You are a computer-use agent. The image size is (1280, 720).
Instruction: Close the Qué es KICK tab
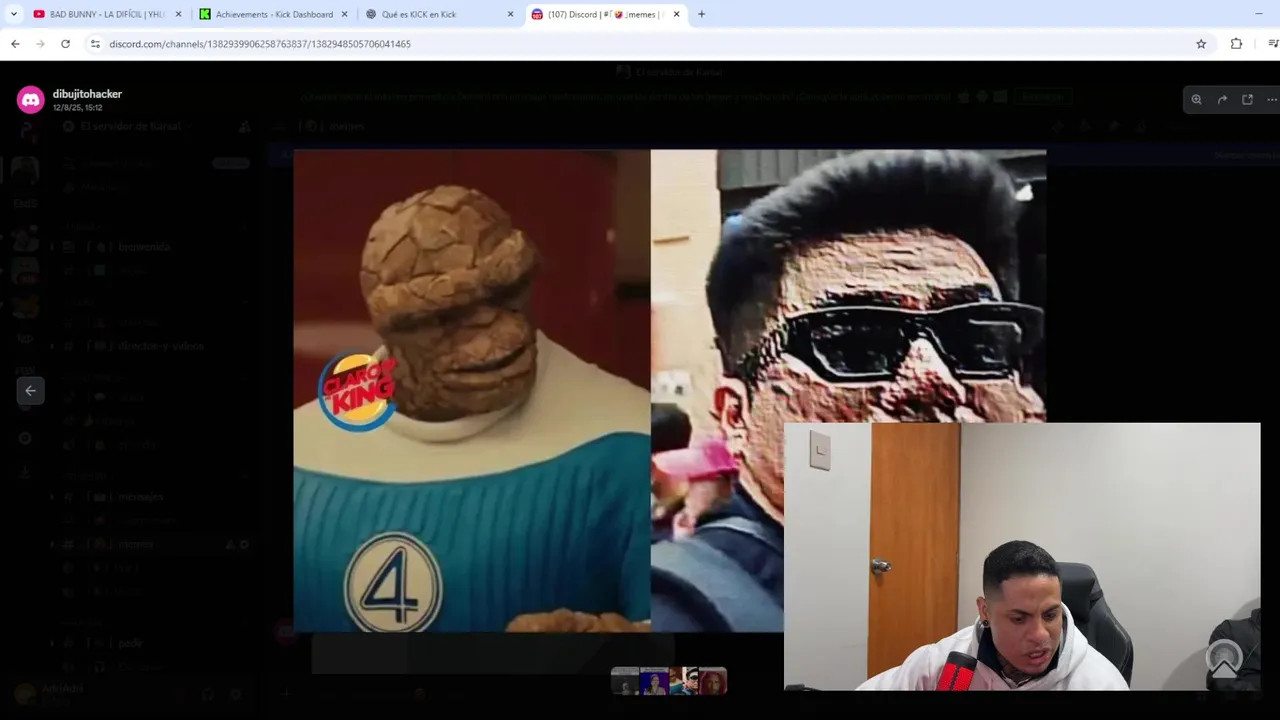tap(510, 14)
